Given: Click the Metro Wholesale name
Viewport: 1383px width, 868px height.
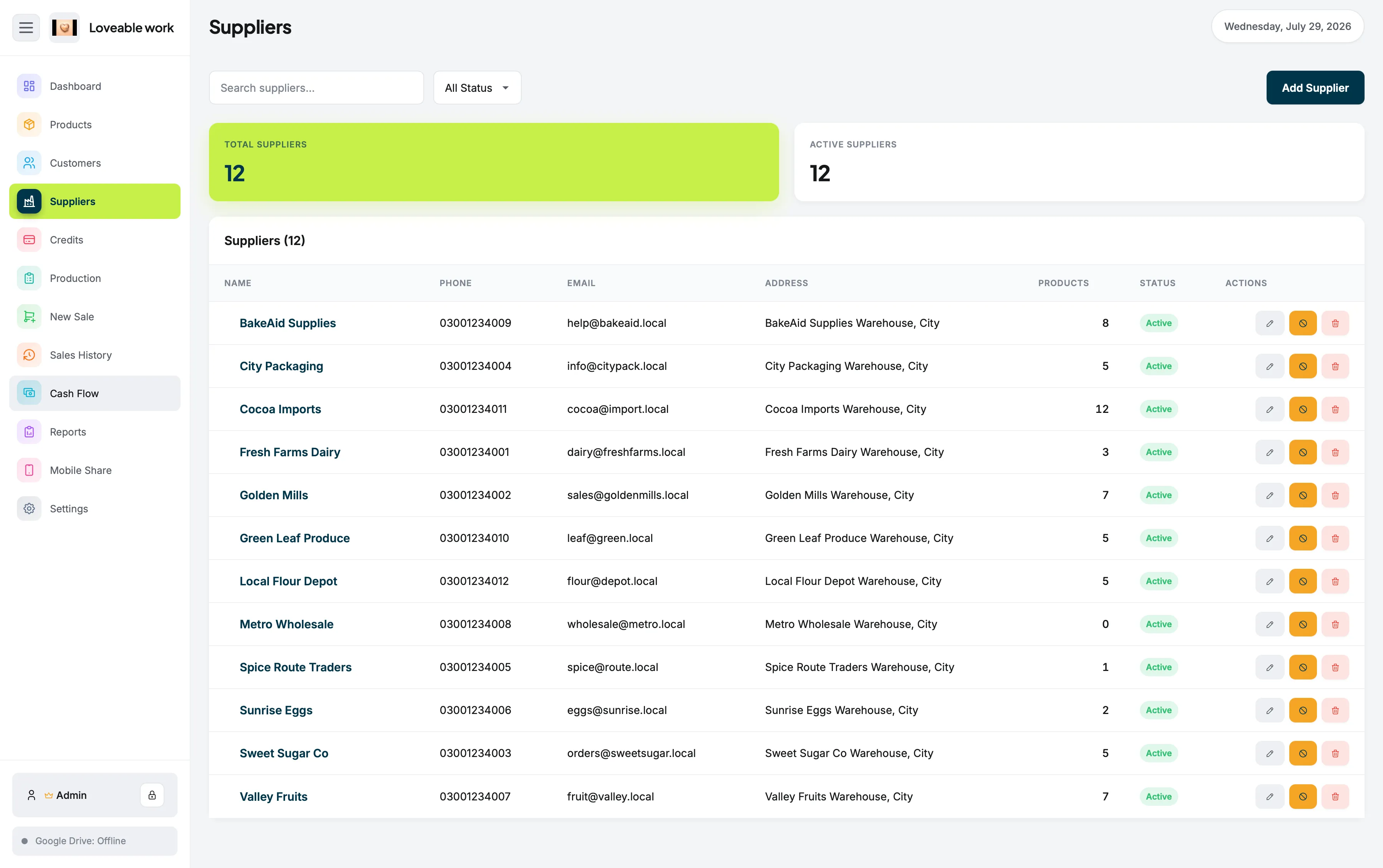Looking at the screenshot, I should click(287, 624).
